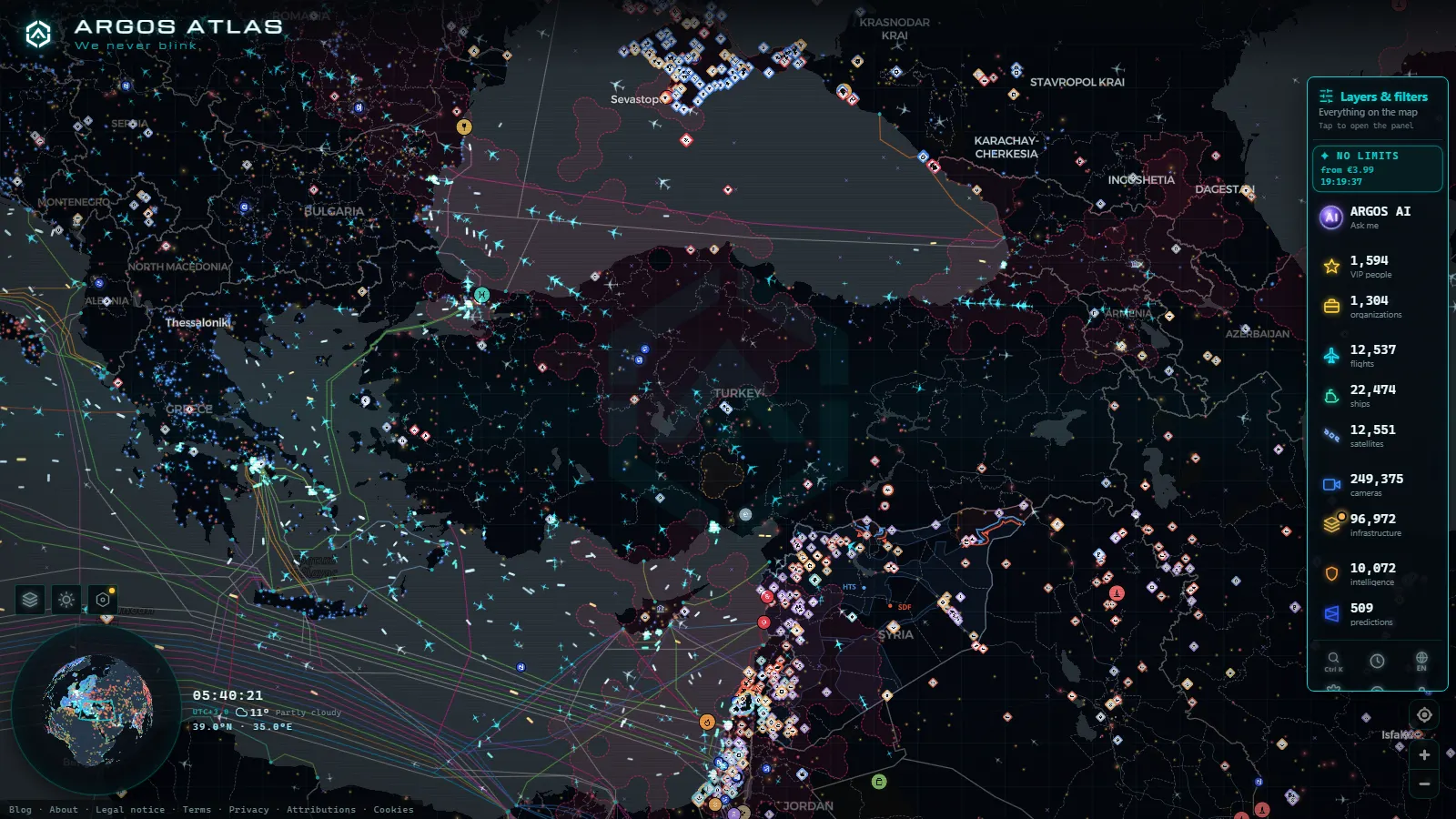This screenshot has height=819, width=1456.
Task: Toggle the sun brightness mode button
Action: [66, 600]
